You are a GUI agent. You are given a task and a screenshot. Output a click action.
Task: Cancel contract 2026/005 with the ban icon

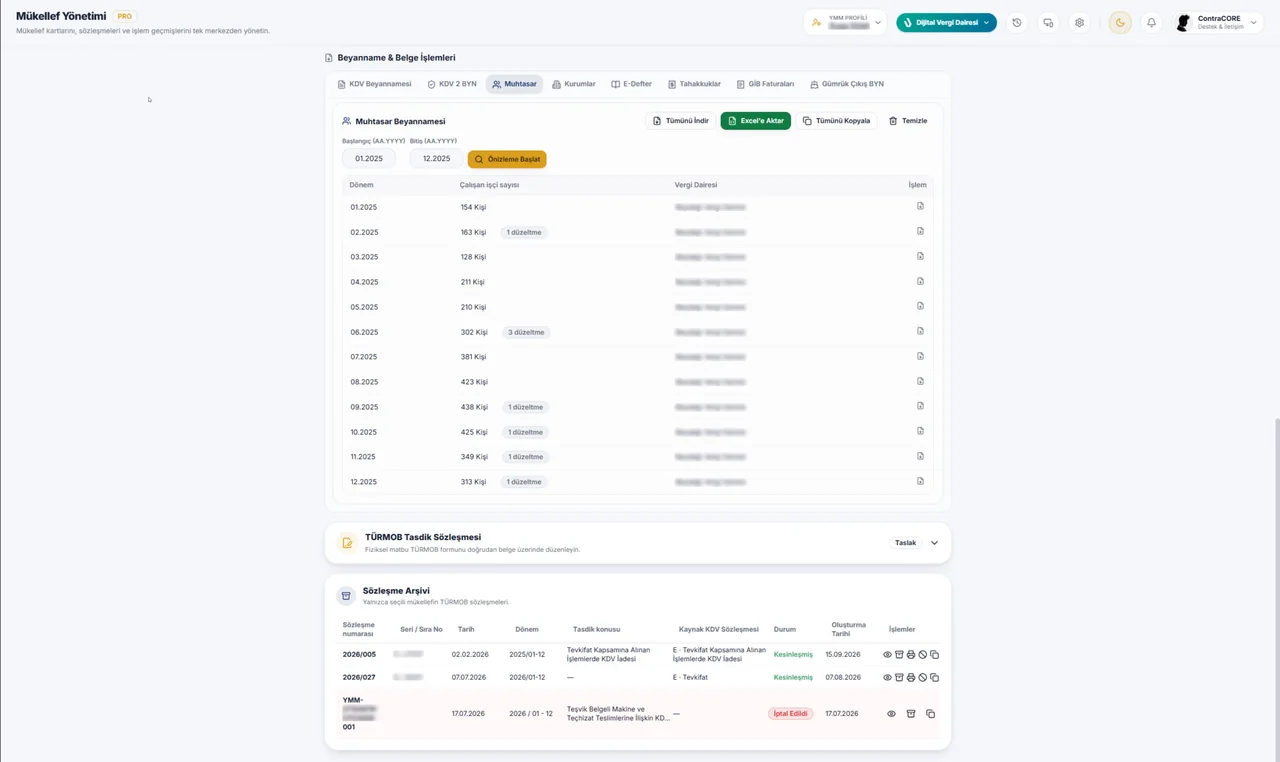pos(923,654)
